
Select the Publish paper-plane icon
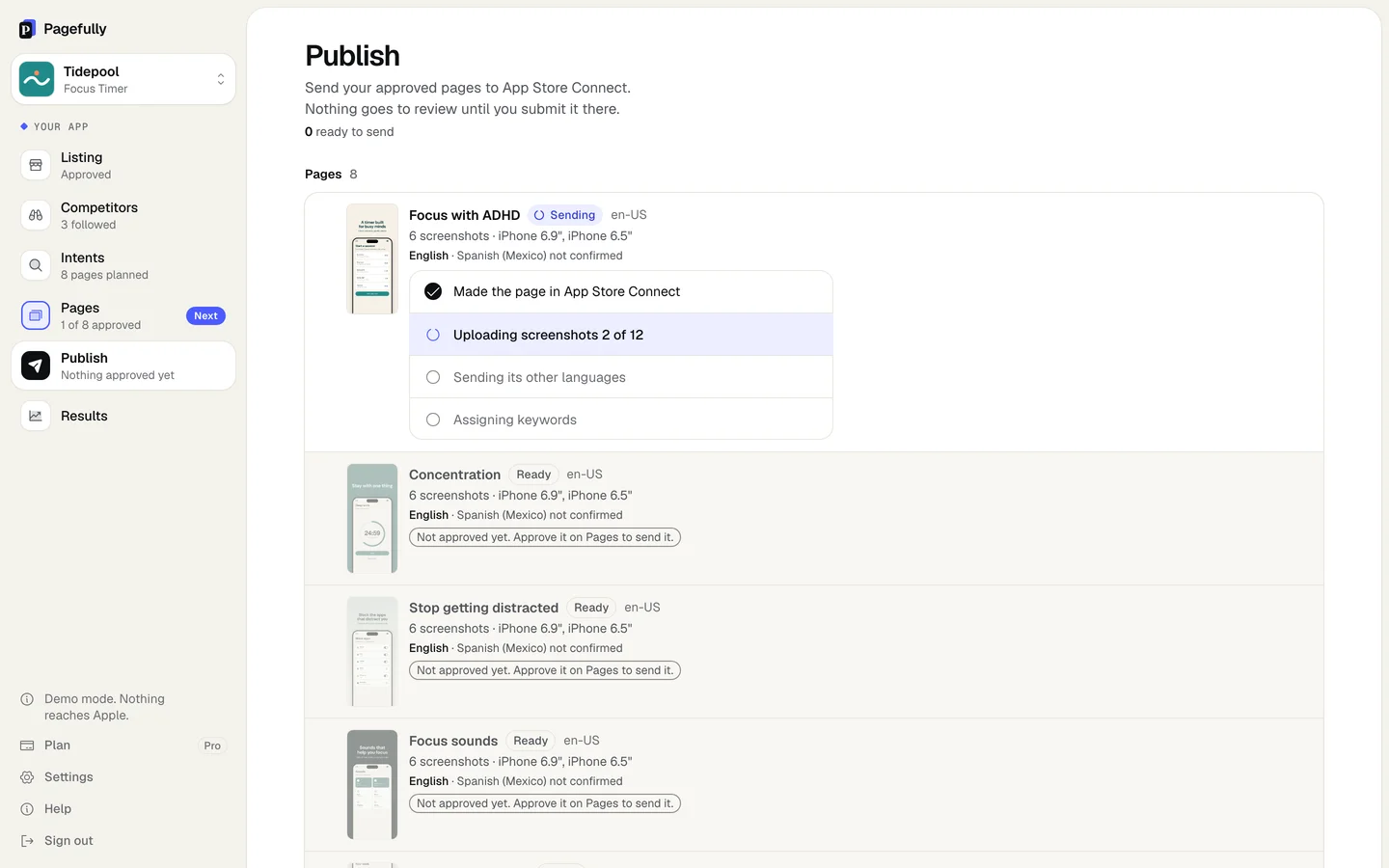coord(36,366)
